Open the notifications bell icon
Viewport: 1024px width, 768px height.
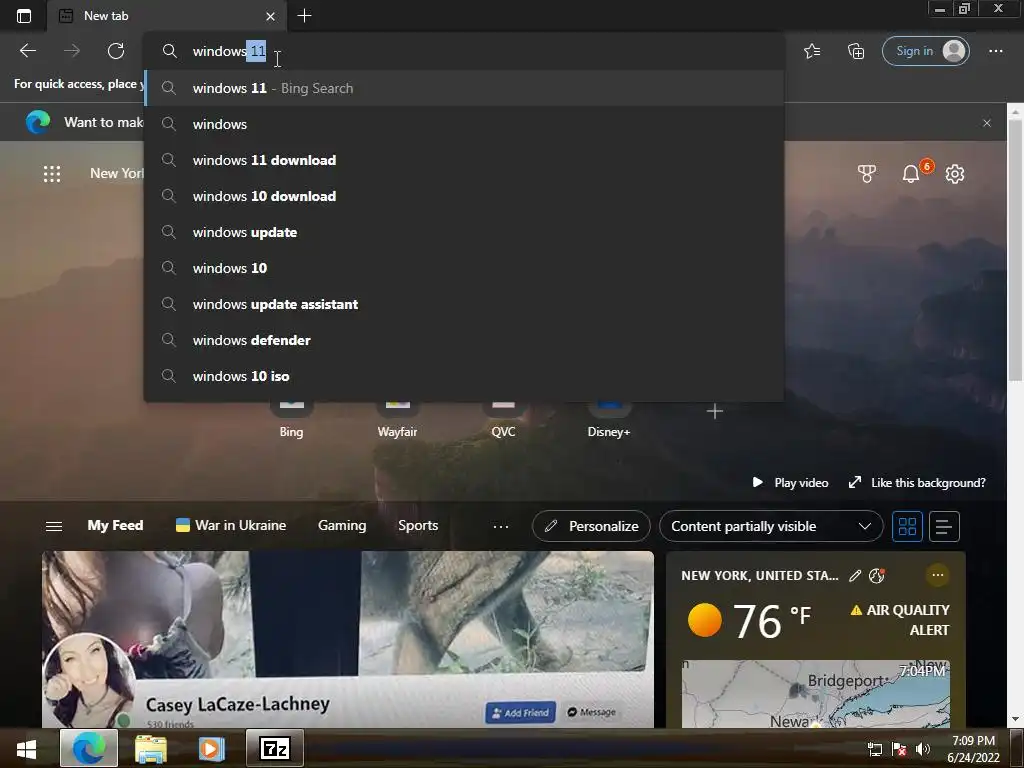coord(911,174)
